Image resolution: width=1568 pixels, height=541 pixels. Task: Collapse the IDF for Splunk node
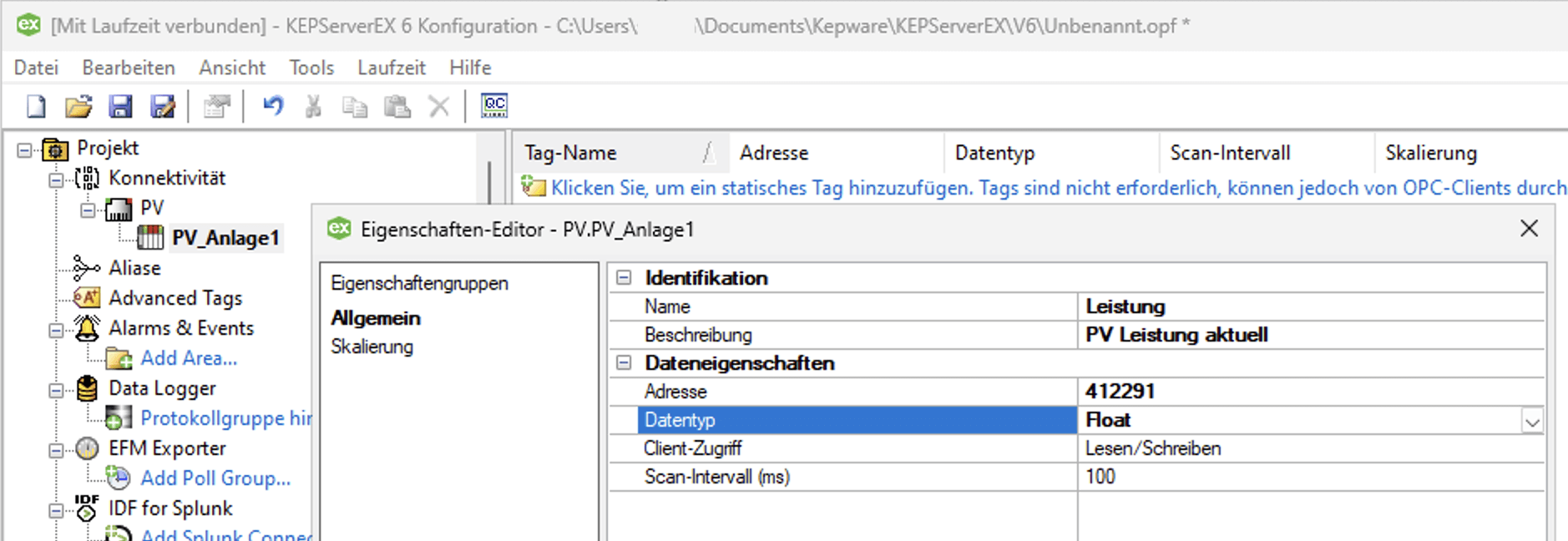tap(56, 510)
